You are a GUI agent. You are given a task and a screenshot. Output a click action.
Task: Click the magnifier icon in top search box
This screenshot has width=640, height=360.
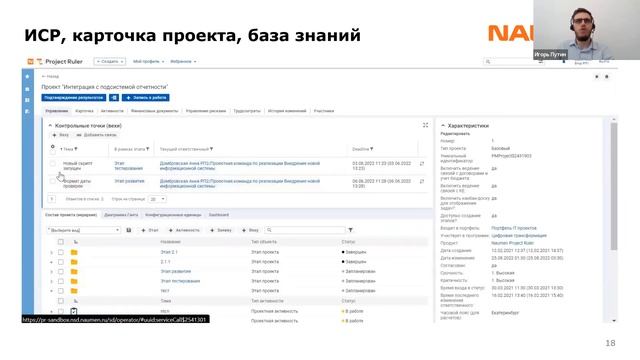pyautogui.click(x=488, y=62)
